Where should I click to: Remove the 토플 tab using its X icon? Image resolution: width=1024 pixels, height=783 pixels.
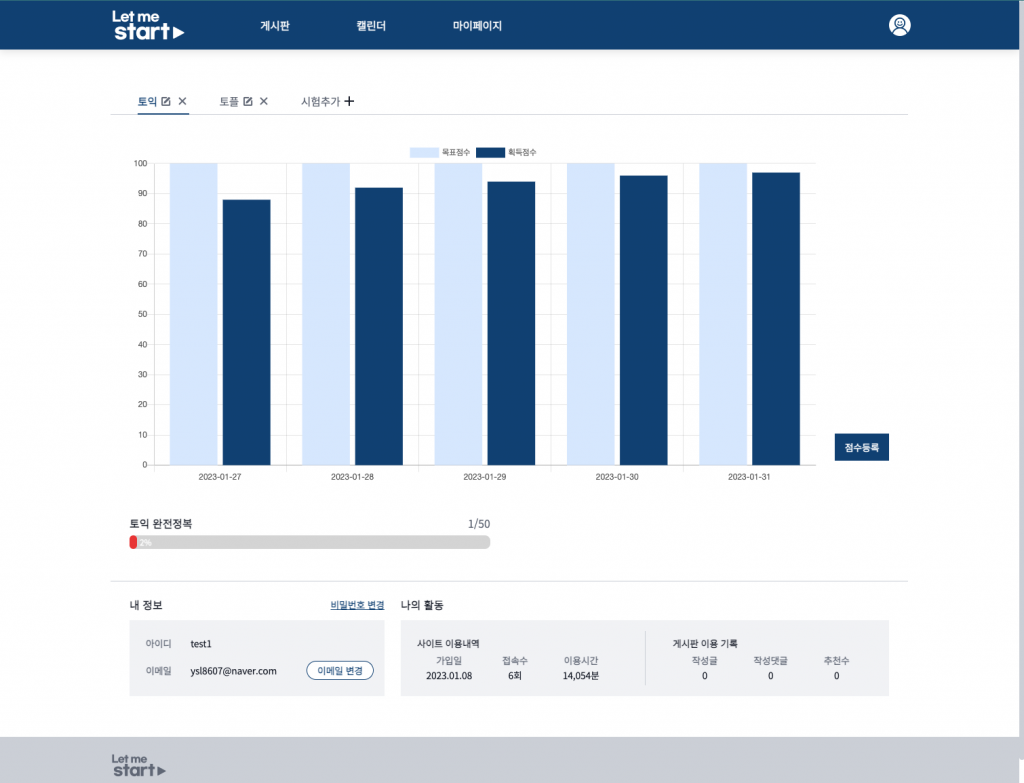pos(264,102)
